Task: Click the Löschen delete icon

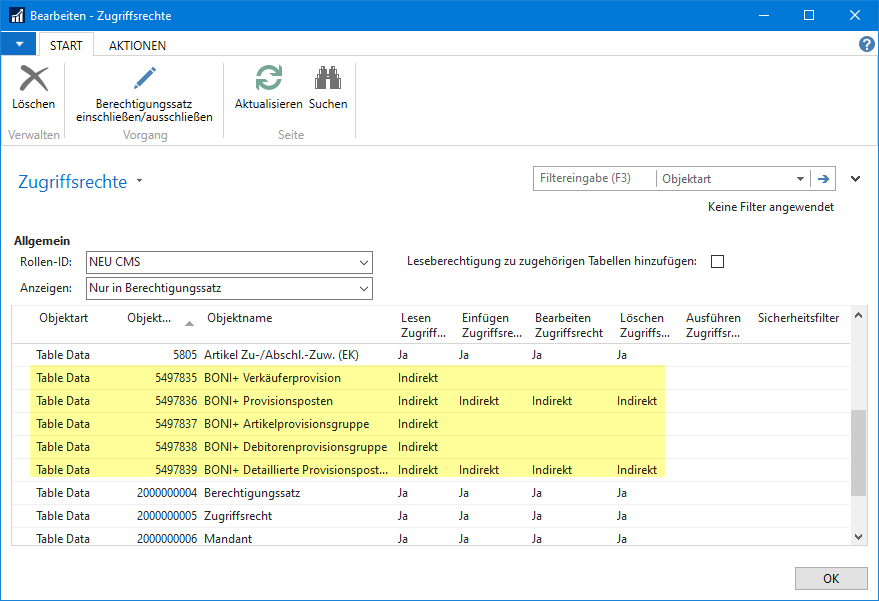Action: (x=34, y=80)
